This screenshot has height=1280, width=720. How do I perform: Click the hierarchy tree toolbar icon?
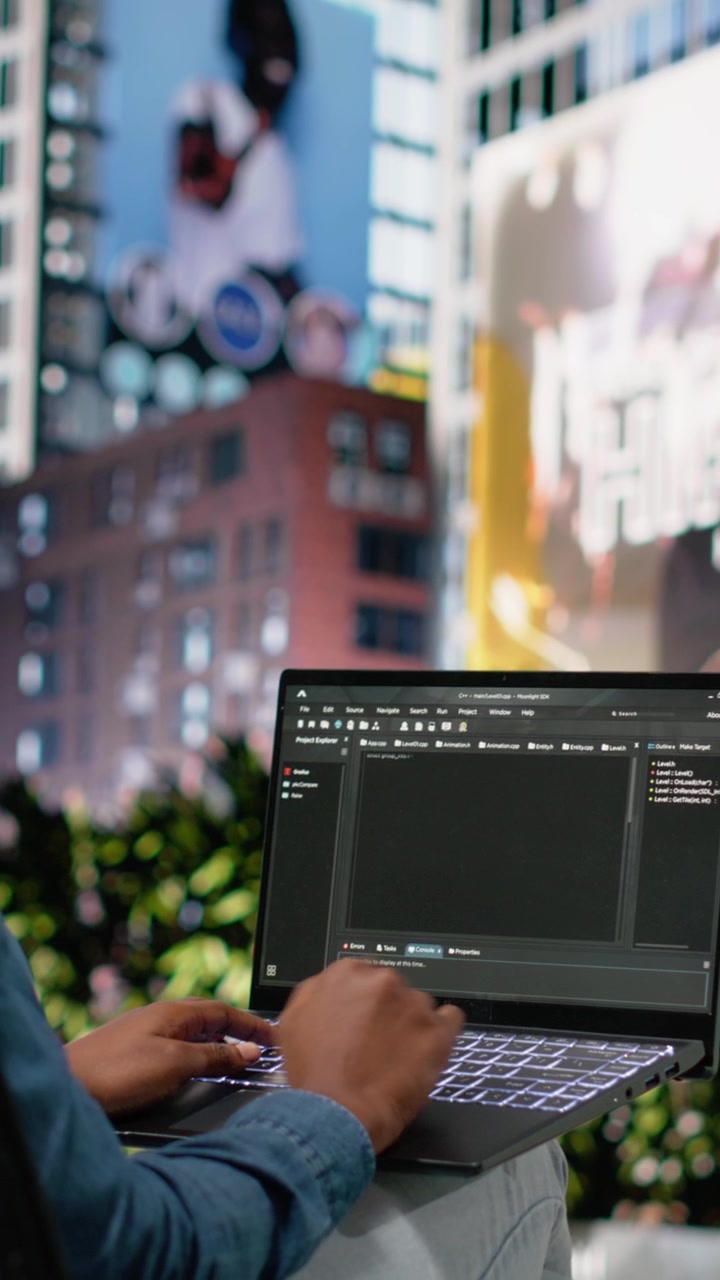(376, 725)
